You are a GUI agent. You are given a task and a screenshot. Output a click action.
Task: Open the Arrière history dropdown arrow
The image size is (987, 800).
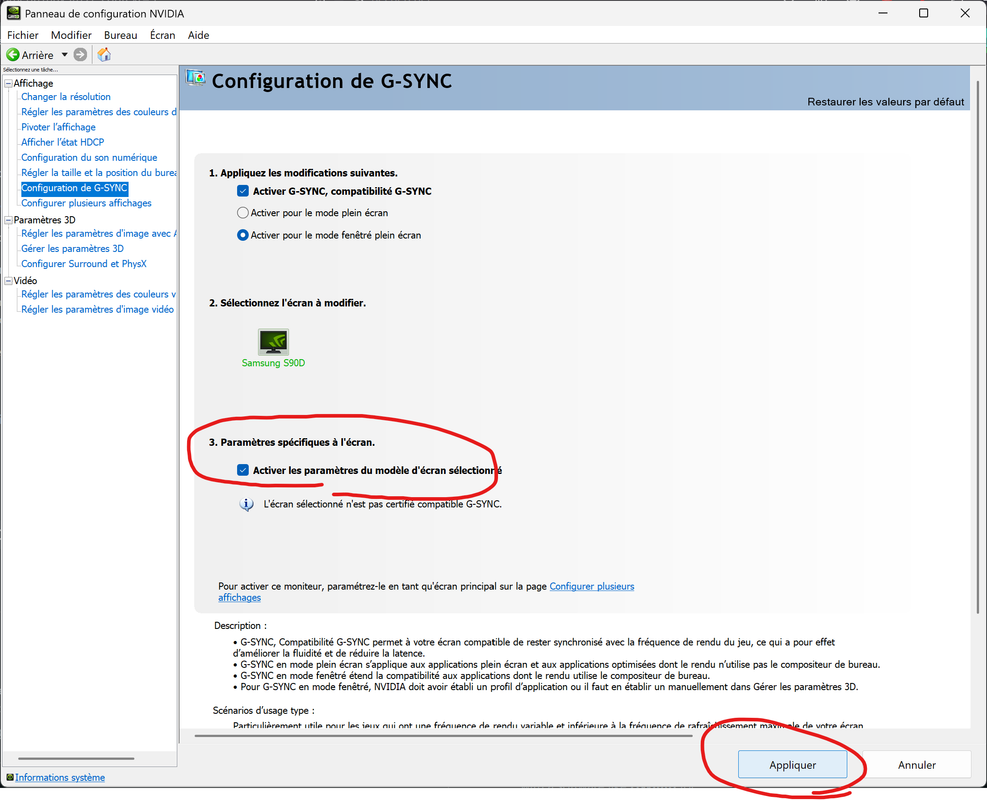(64, 55)
